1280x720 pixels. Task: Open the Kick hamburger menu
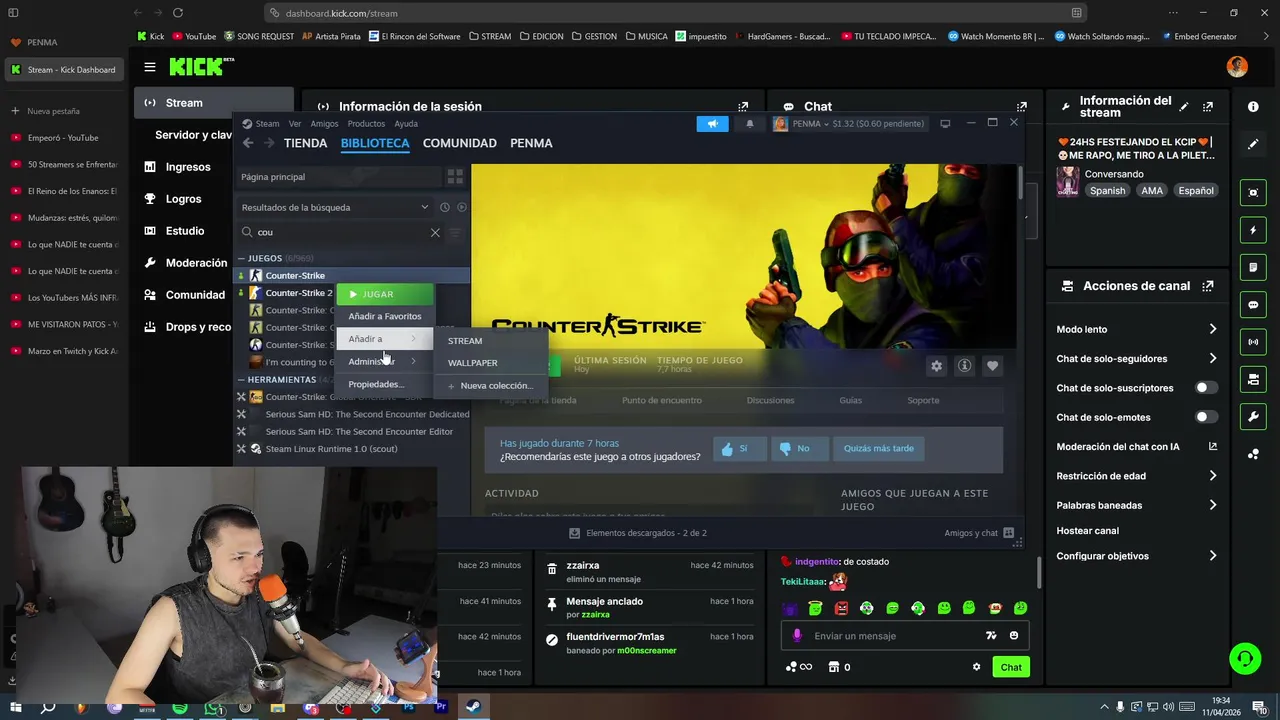(149, 67)
